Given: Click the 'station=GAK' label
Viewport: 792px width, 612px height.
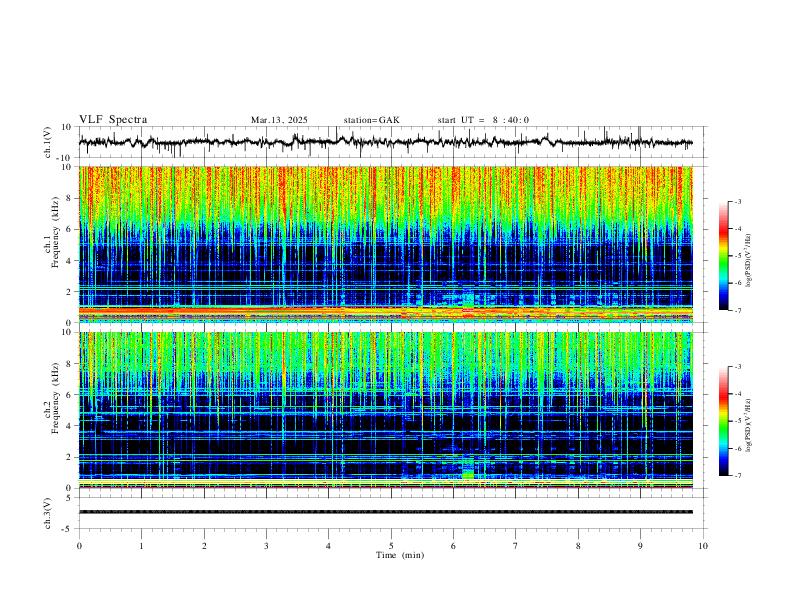Looking at the screenshot, I should [x=372, y=120].
